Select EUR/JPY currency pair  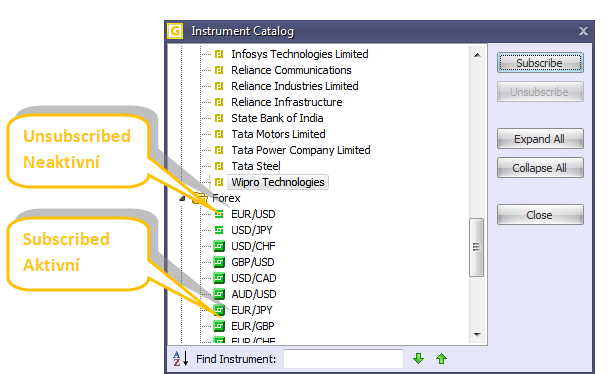point(252,310)
